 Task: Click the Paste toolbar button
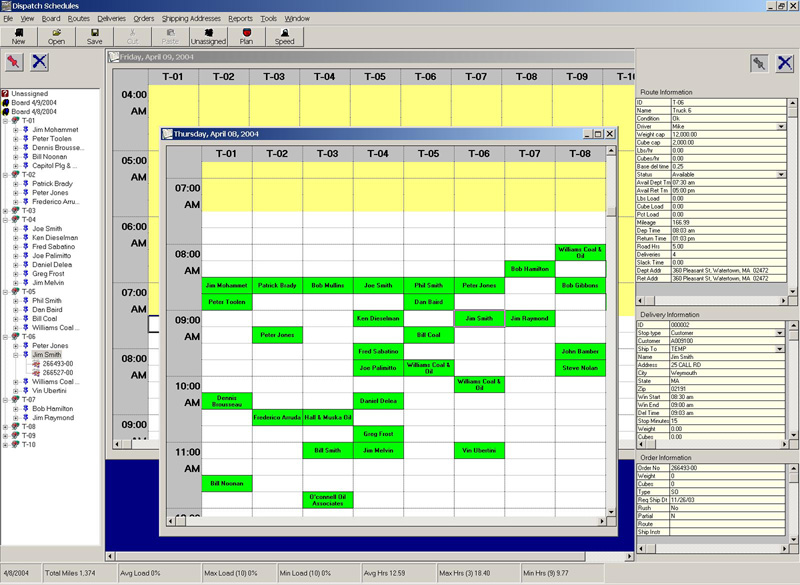[170, 37]
